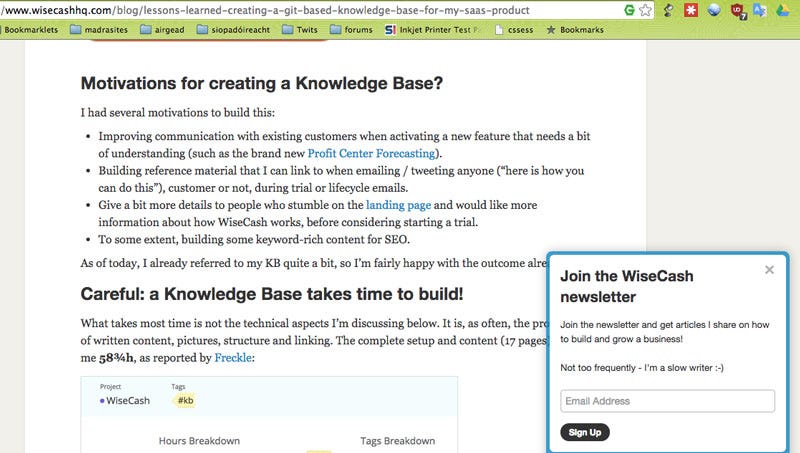
Task: Open the Inkjet Printer Test bookmark
Action: [433, 30]
